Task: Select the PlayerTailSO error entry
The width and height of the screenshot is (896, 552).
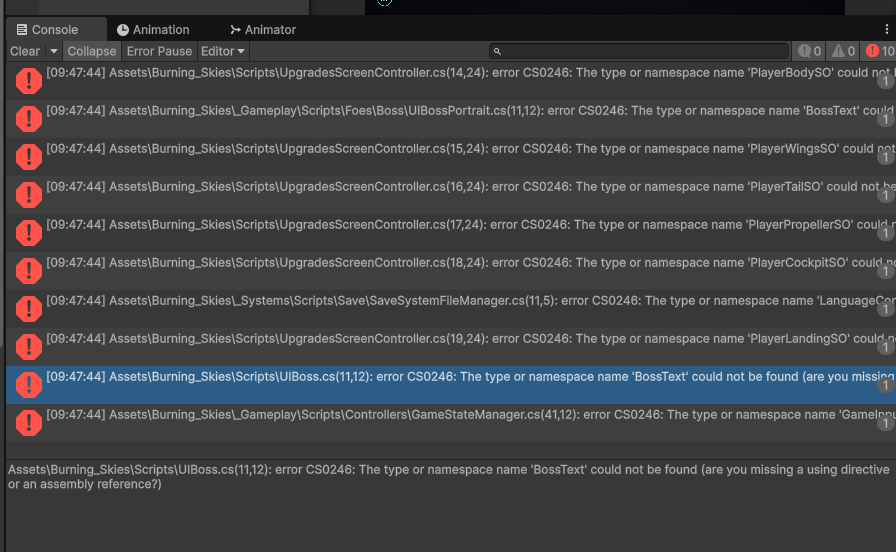Action: point(451,194)
